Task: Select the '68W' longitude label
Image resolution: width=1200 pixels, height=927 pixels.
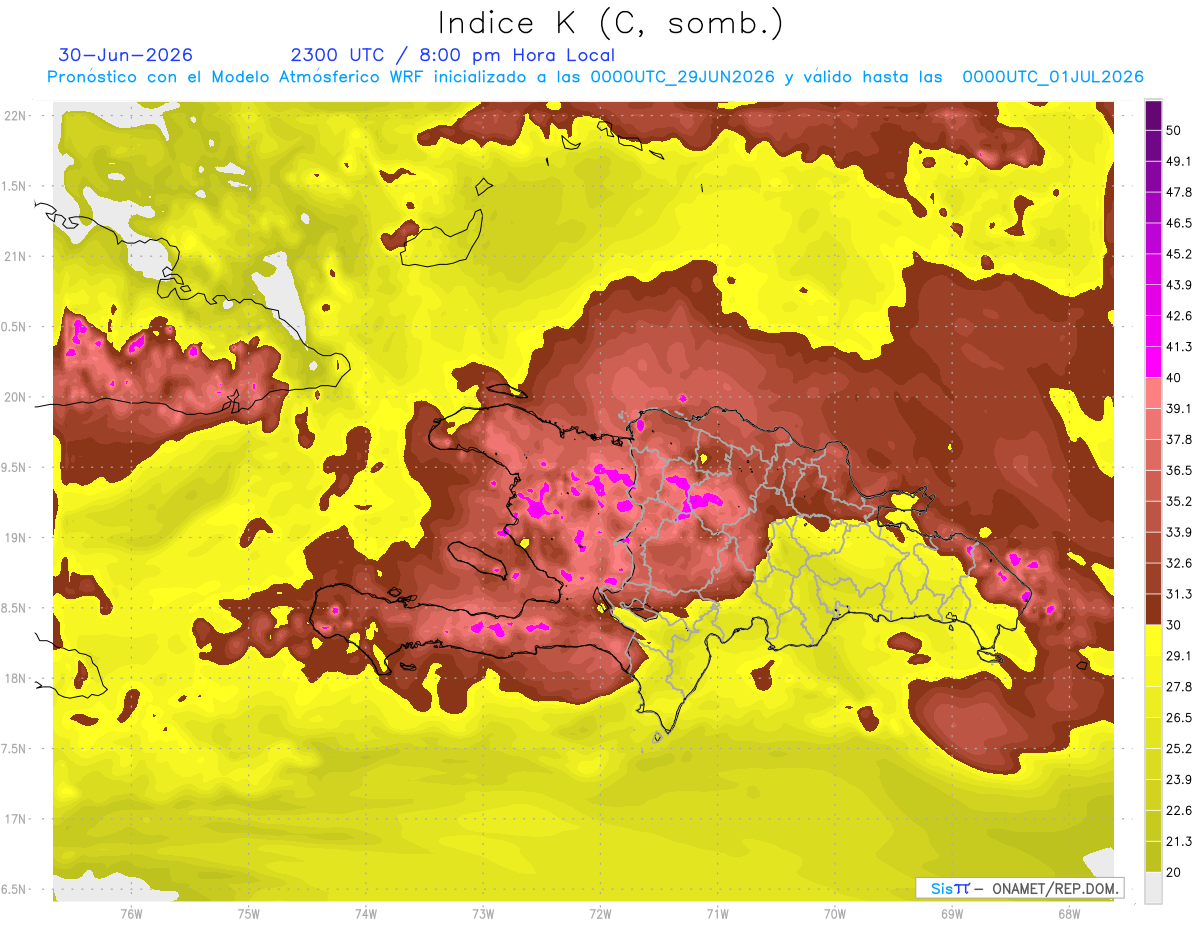Action: point(1068,913)
